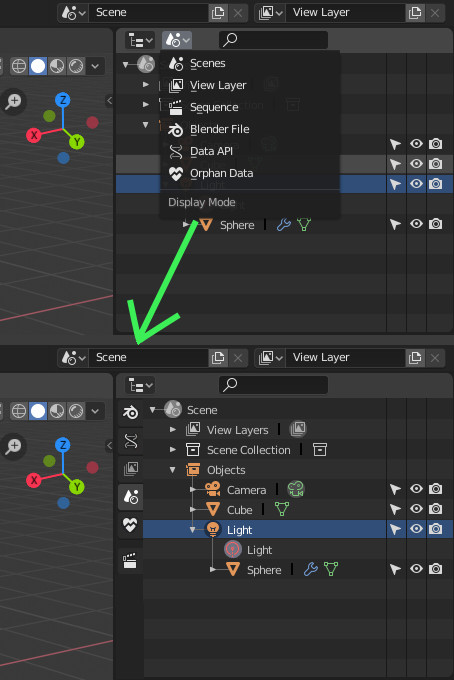The image size is (454, 680).
Task: Click blue Z axis on lower viewport gizmo
Action: (x=63, y=445)
